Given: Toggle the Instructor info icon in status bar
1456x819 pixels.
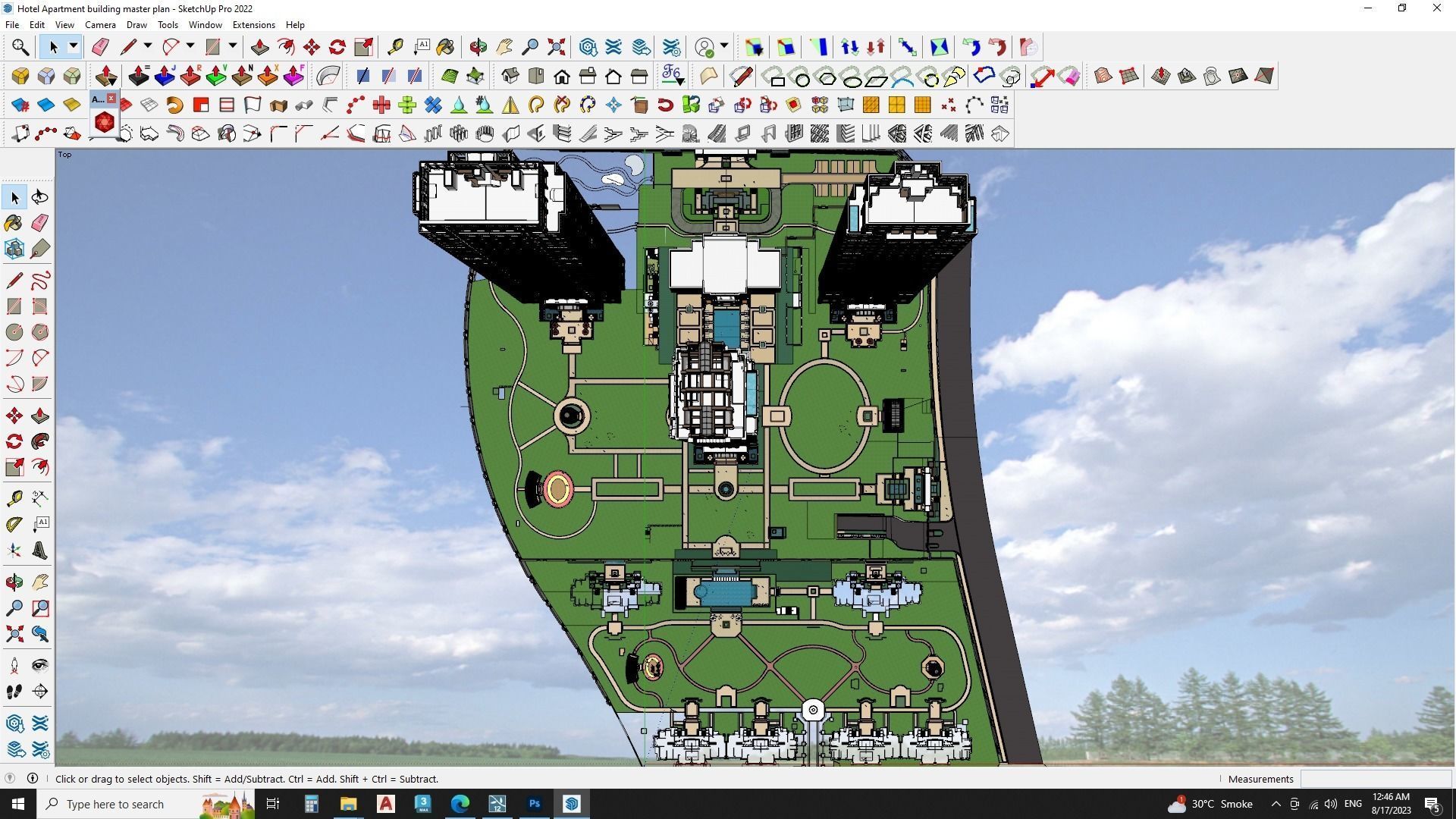Looking at the screenshot, I should click(x=33, y=778).
